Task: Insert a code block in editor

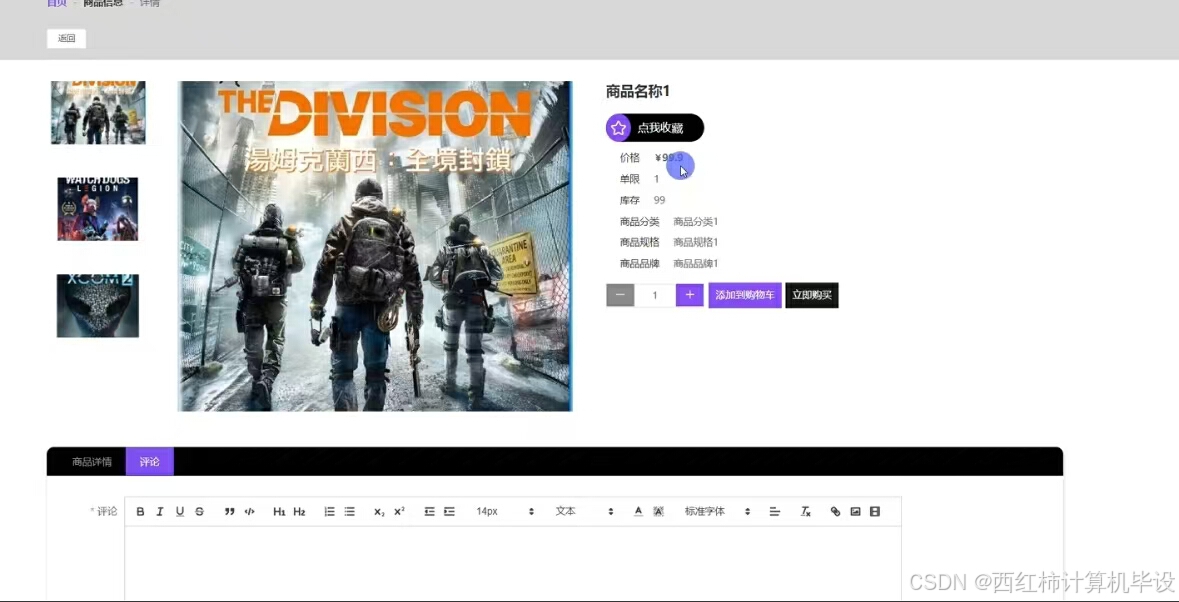Action: tap(250, 512)
